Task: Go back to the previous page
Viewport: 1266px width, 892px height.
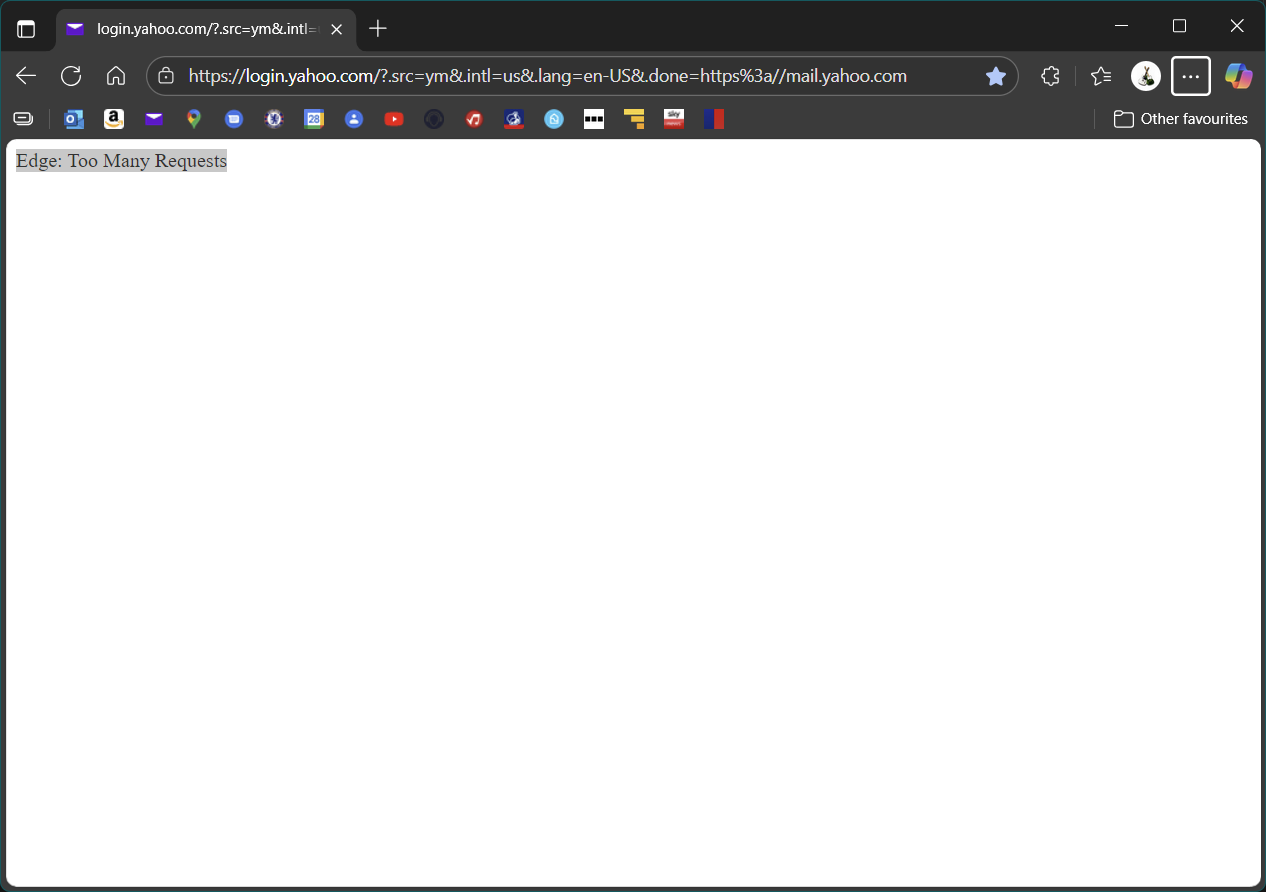Action: point(26,76)
